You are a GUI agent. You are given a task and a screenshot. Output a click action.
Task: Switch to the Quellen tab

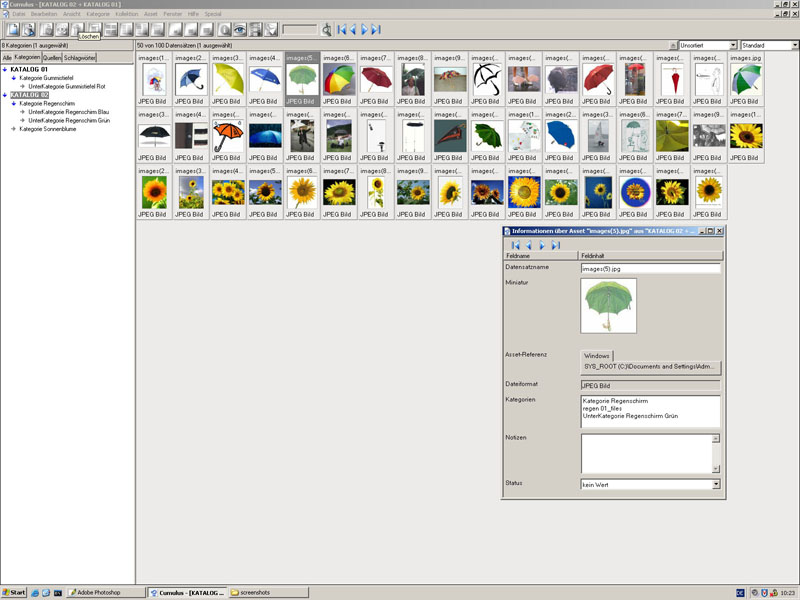pos(52,58)
